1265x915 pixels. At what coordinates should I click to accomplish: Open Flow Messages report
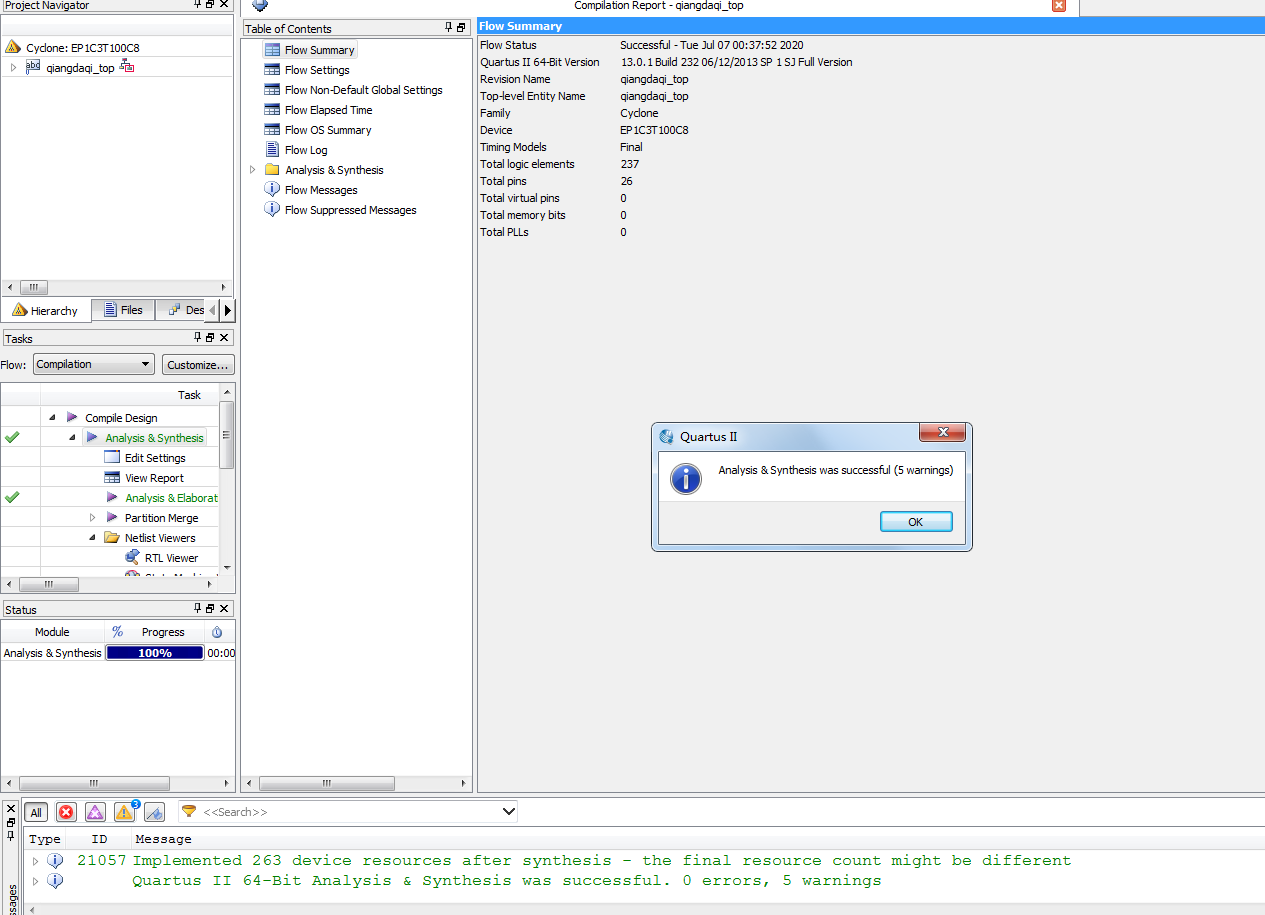(320, 190)
